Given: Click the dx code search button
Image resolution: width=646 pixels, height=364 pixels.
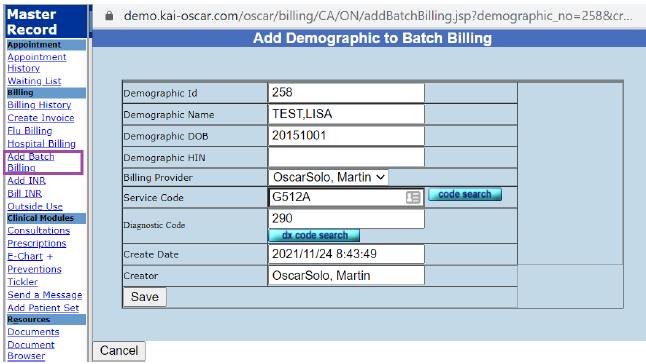Looking at the screenshot, I should point(314,236).
